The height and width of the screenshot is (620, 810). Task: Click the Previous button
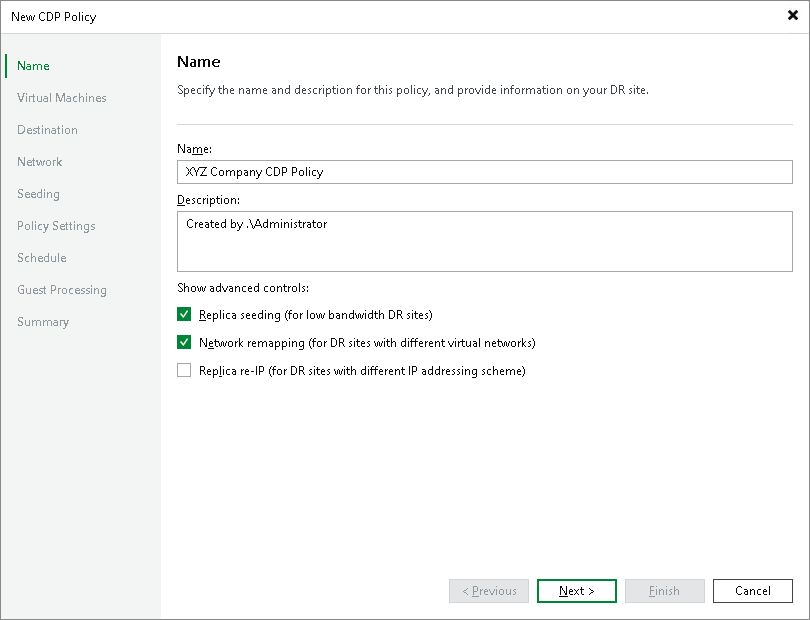coord(488,590)
